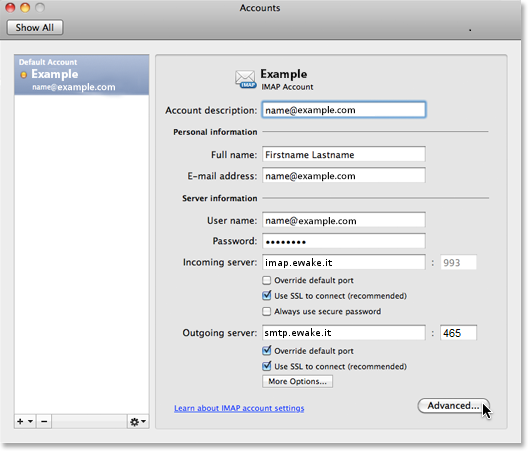Select Example account in the sidebar list
Image resolution: width=528 pixels, height=451 pixels.
coord(81,75)
